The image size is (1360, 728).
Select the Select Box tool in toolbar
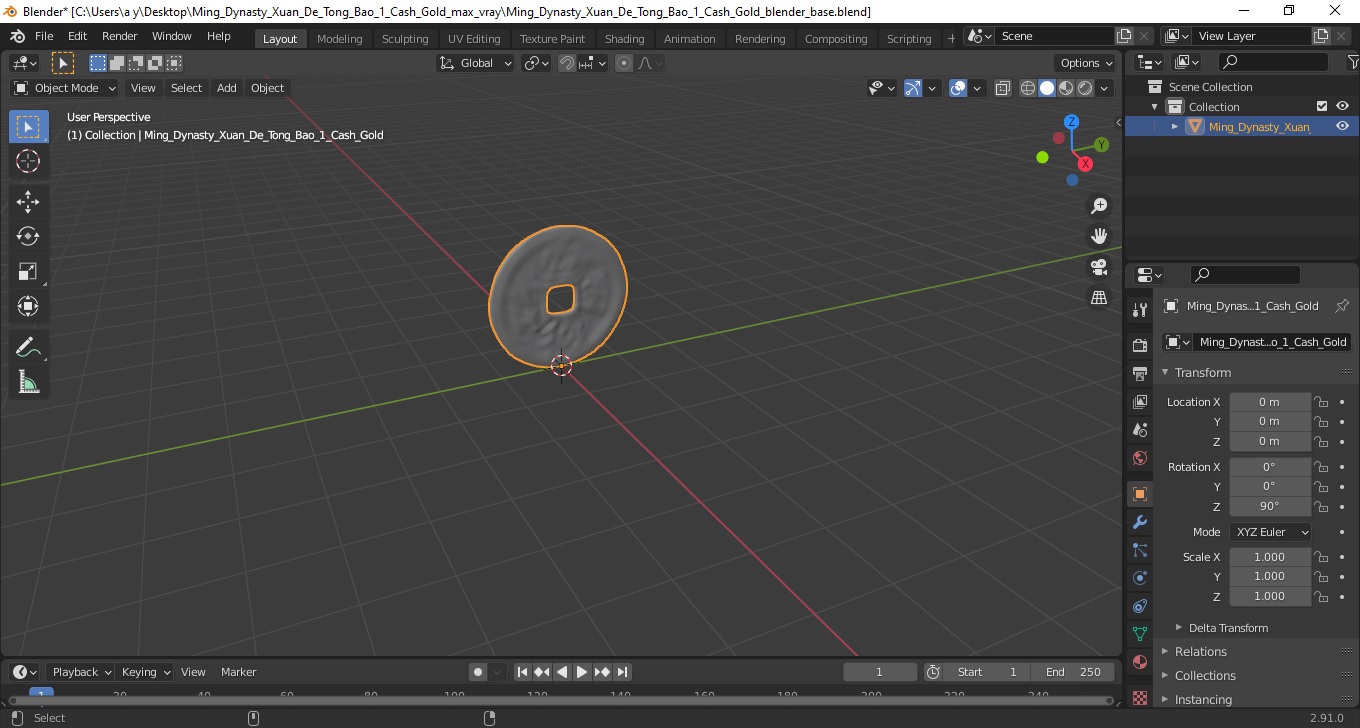[28, 126]
